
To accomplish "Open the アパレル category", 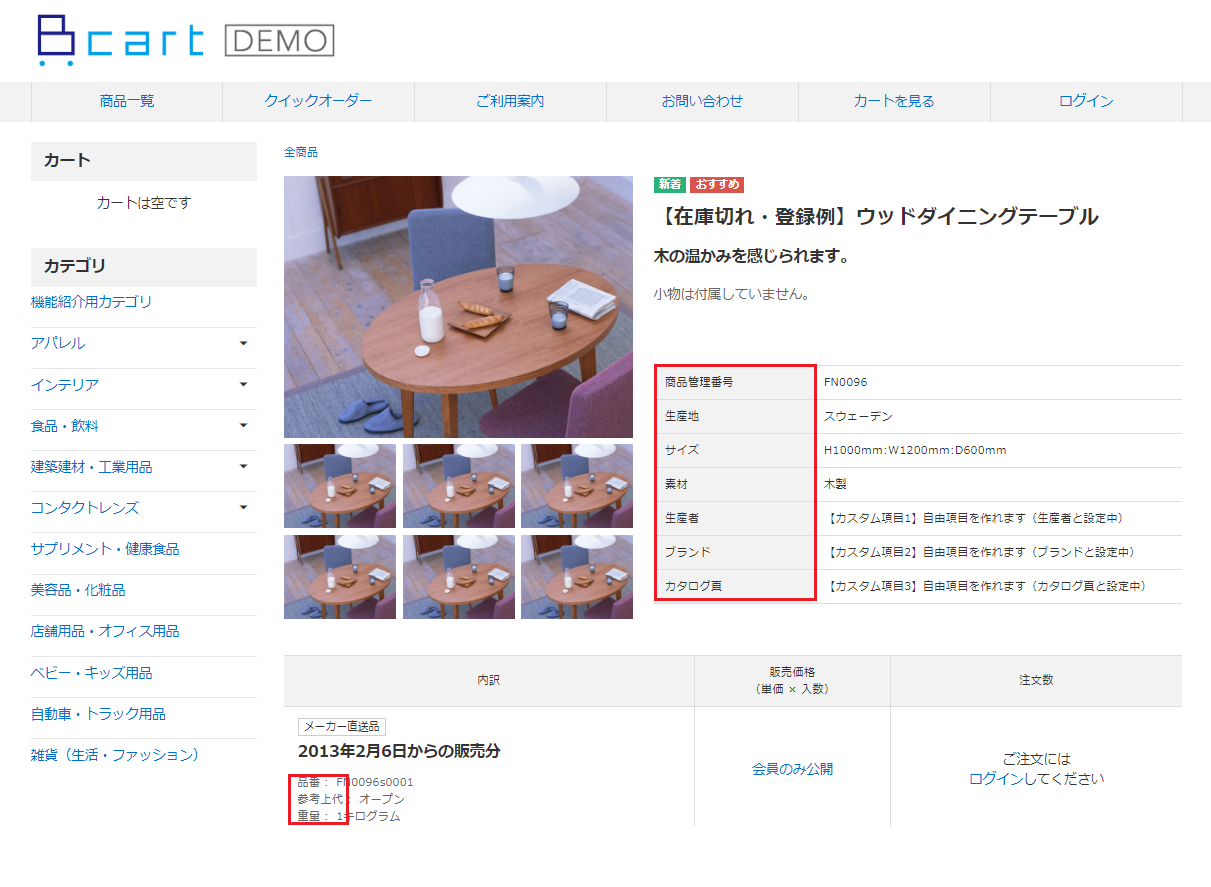I will [x=58, y=343].
